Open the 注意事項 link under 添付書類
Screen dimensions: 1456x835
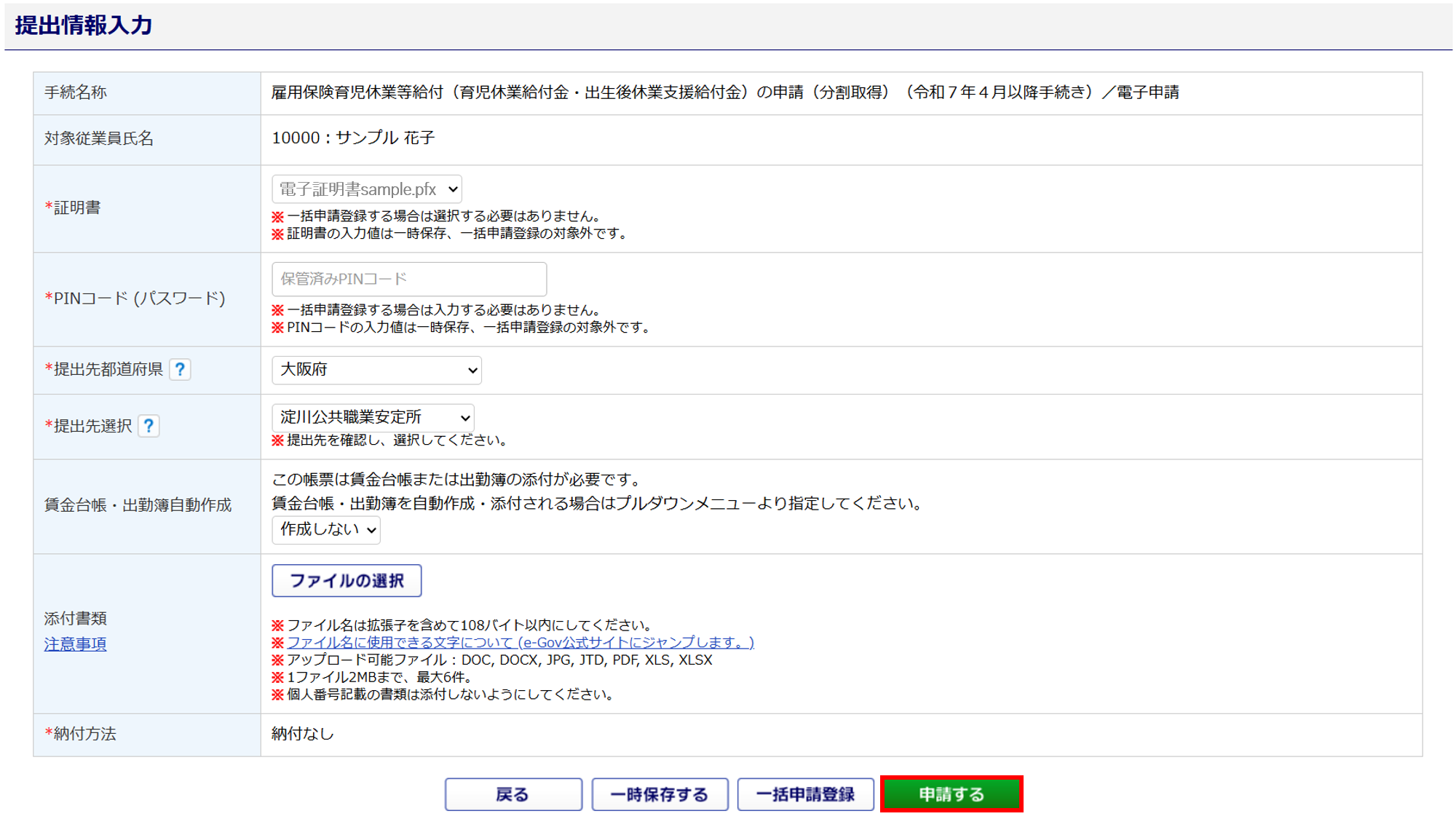pos(75,644)
